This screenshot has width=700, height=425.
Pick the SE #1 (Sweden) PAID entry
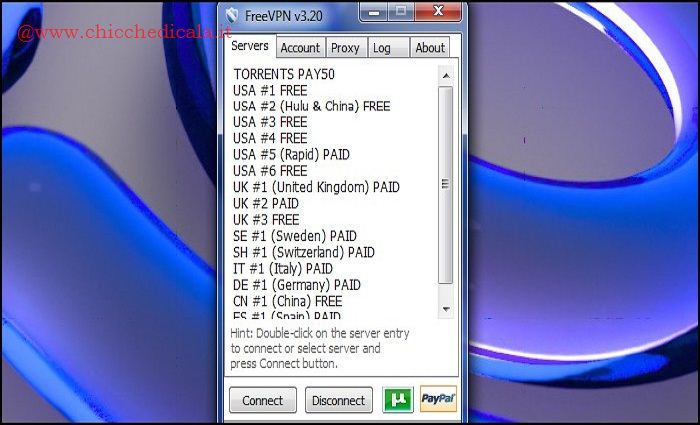tap(294, 236)
